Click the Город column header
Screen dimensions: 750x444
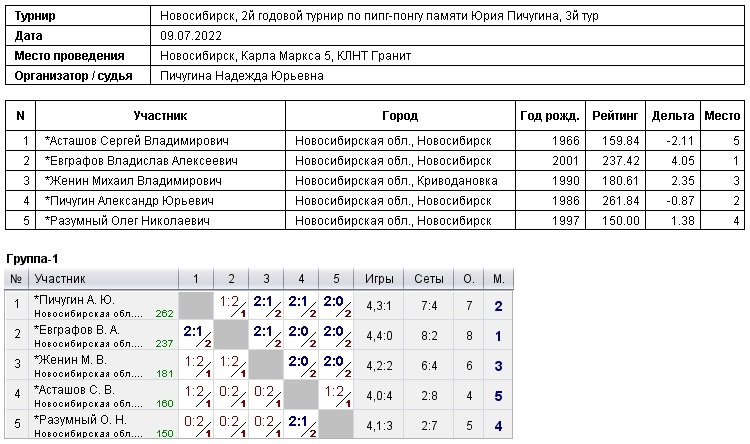(x=400, y=116)
